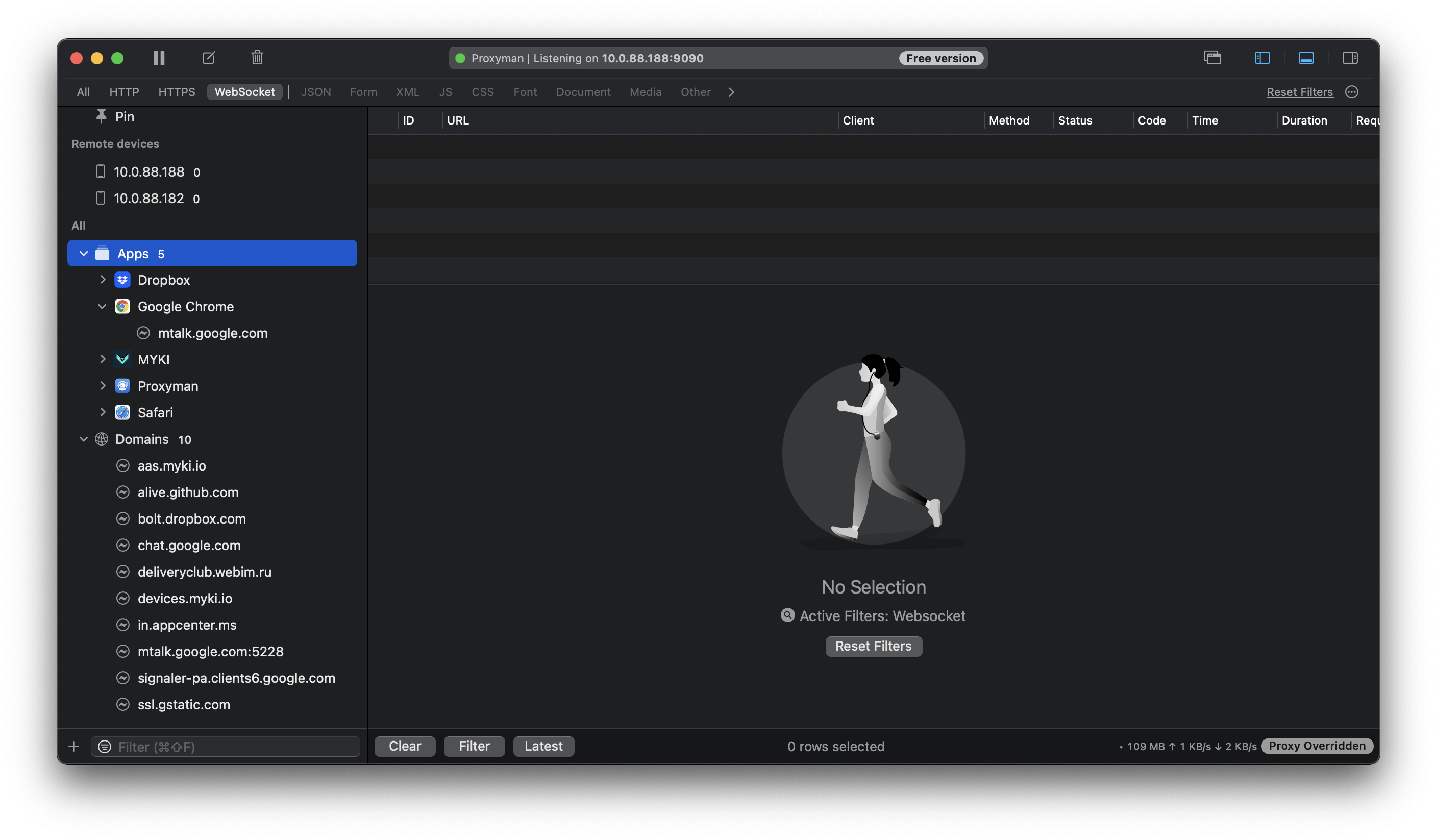Viewport: 1437px width, 840px height.
Task: Select the mtalk.google.com:5228 domain entry
Action: tap(211, 651)
